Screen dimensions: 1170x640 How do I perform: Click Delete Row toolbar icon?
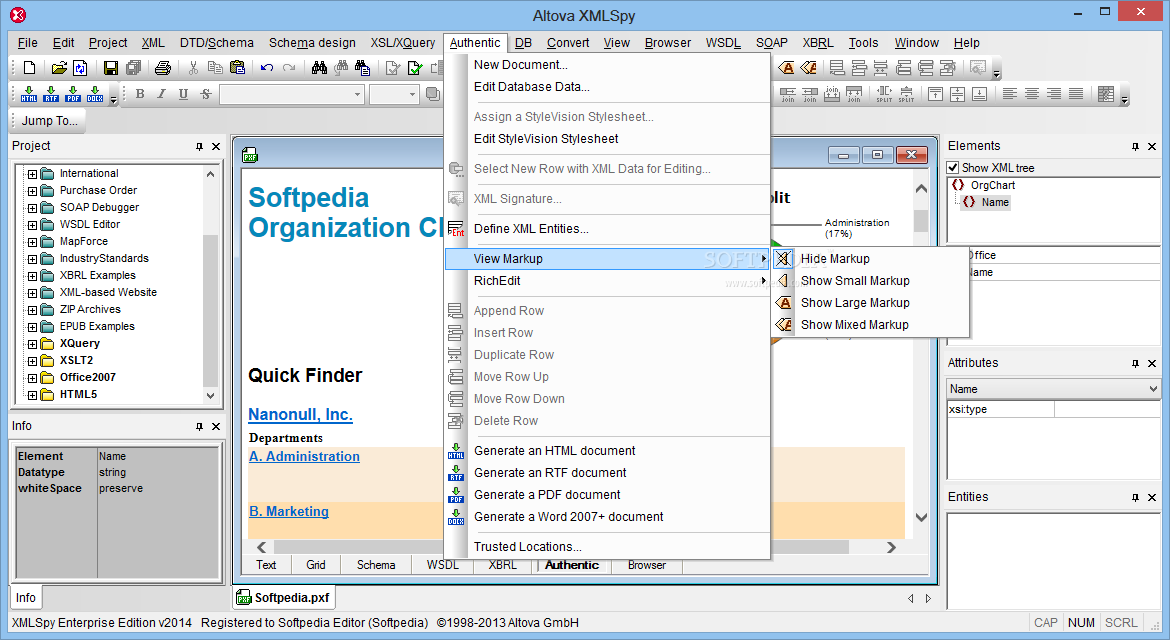pyautogui.click(x=948, y=68)
